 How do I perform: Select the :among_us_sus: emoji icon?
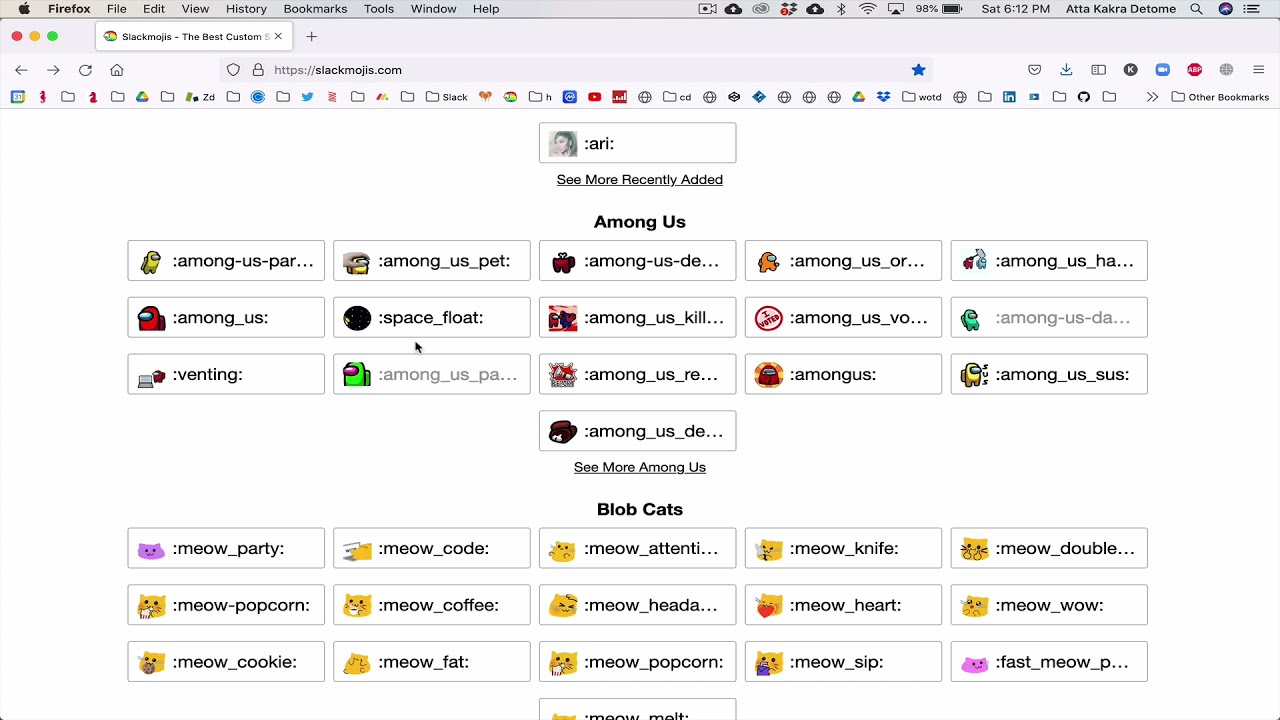(974, 375)
